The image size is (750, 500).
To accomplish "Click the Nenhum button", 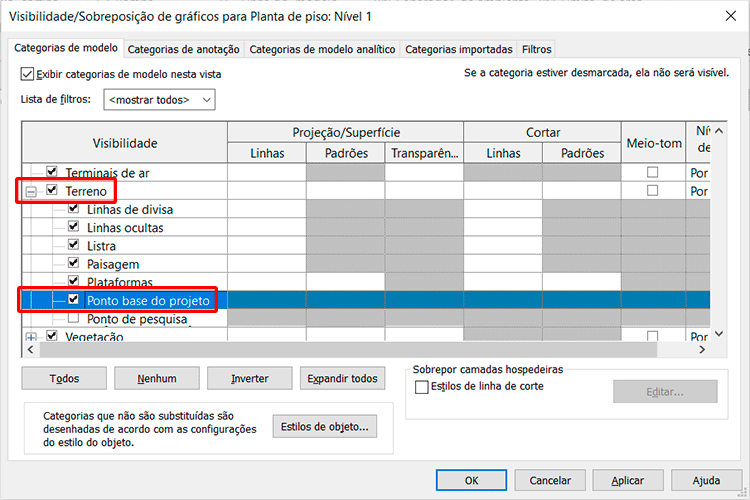I will point(157,378).
